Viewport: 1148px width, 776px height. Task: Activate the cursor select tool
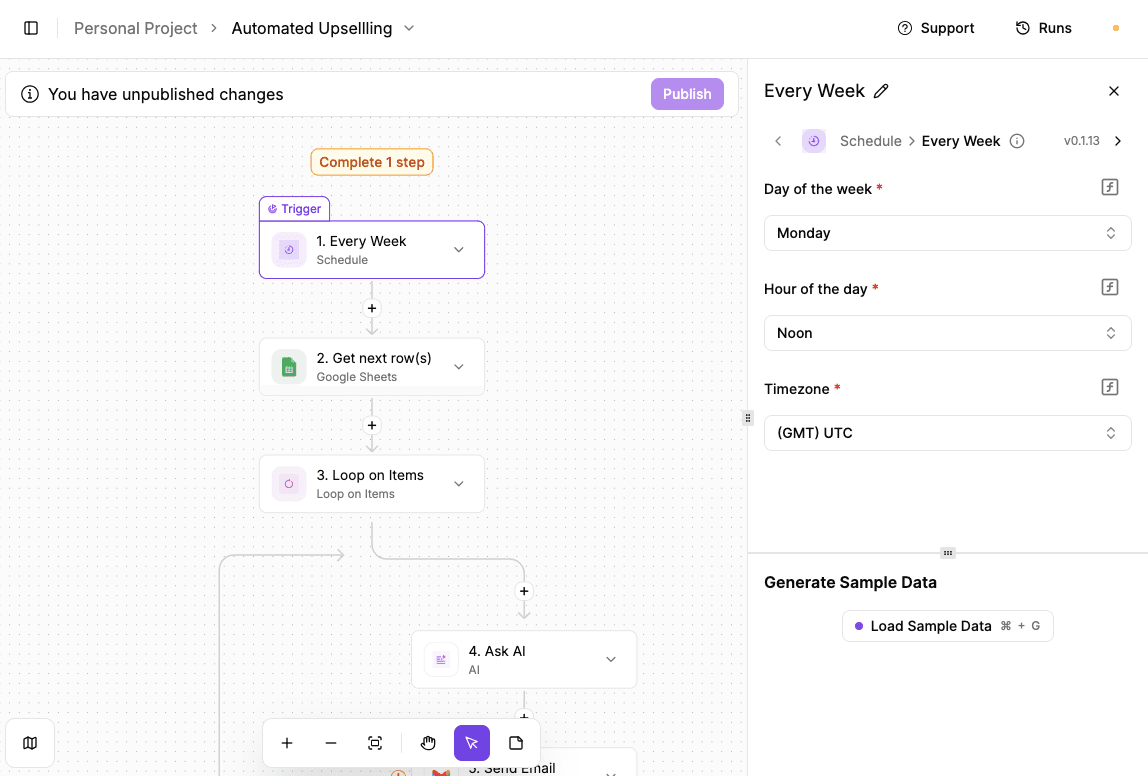471,743
